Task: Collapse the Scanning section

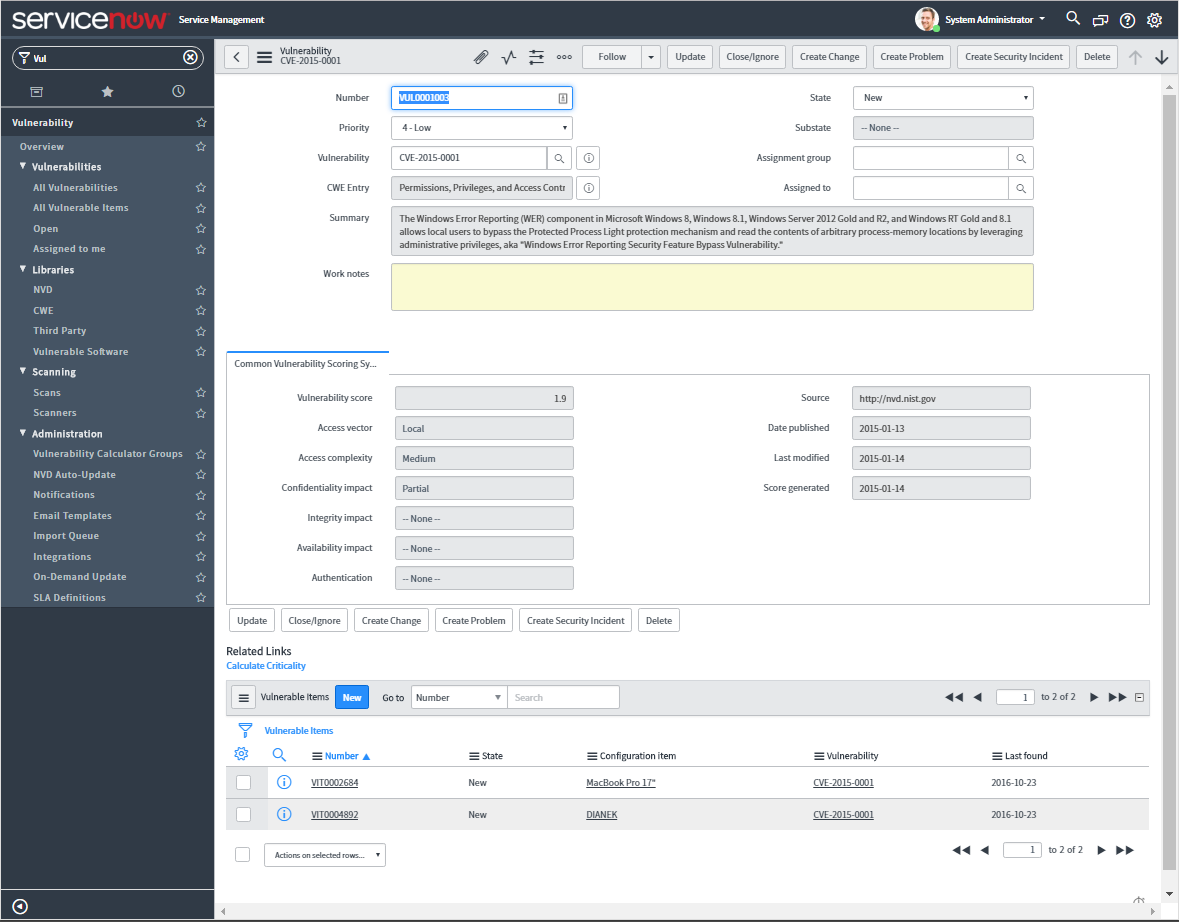Action: pos(23,372)
